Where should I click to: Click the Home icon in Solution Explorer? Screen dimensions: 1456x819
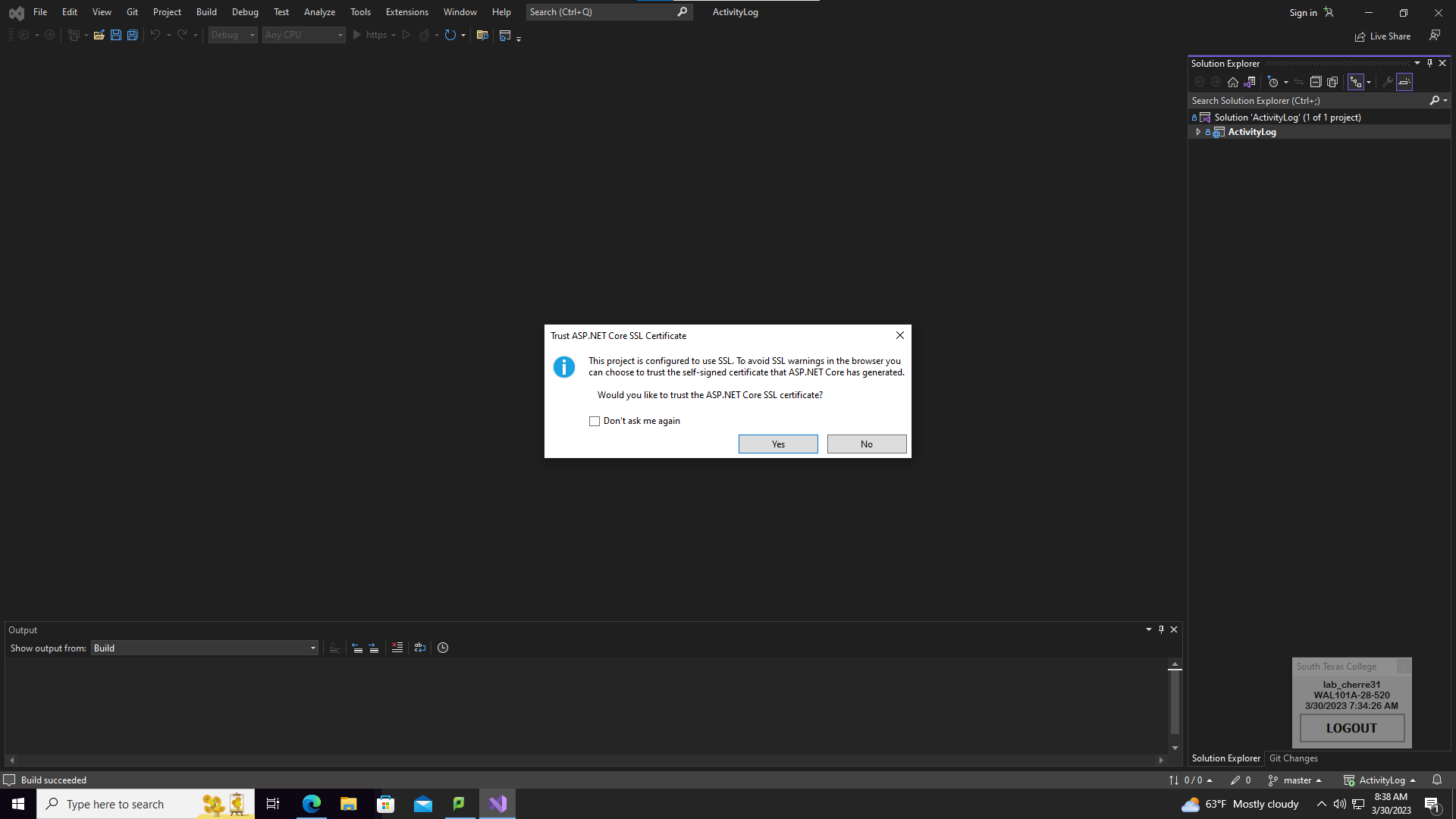(x=1233, y=82)
